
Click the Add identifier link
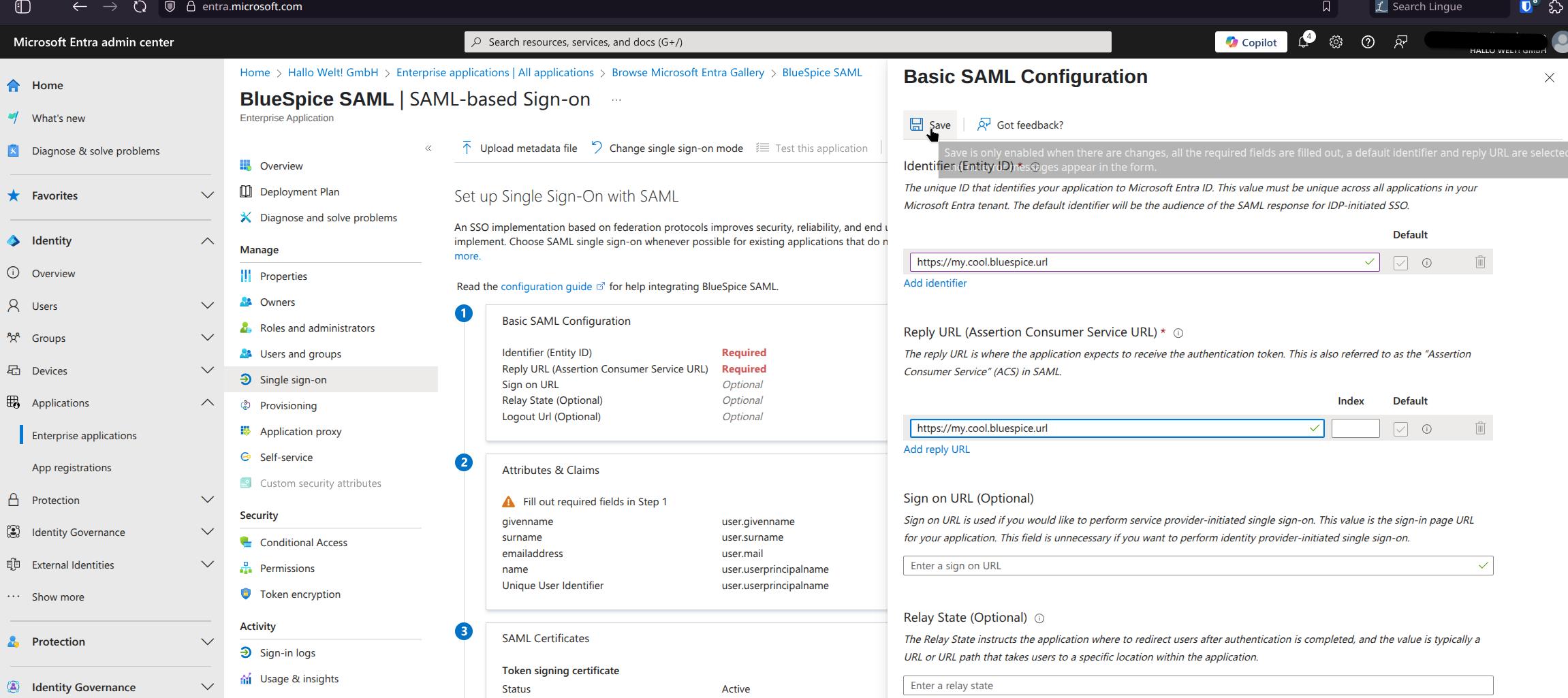(x=935, y=283)
